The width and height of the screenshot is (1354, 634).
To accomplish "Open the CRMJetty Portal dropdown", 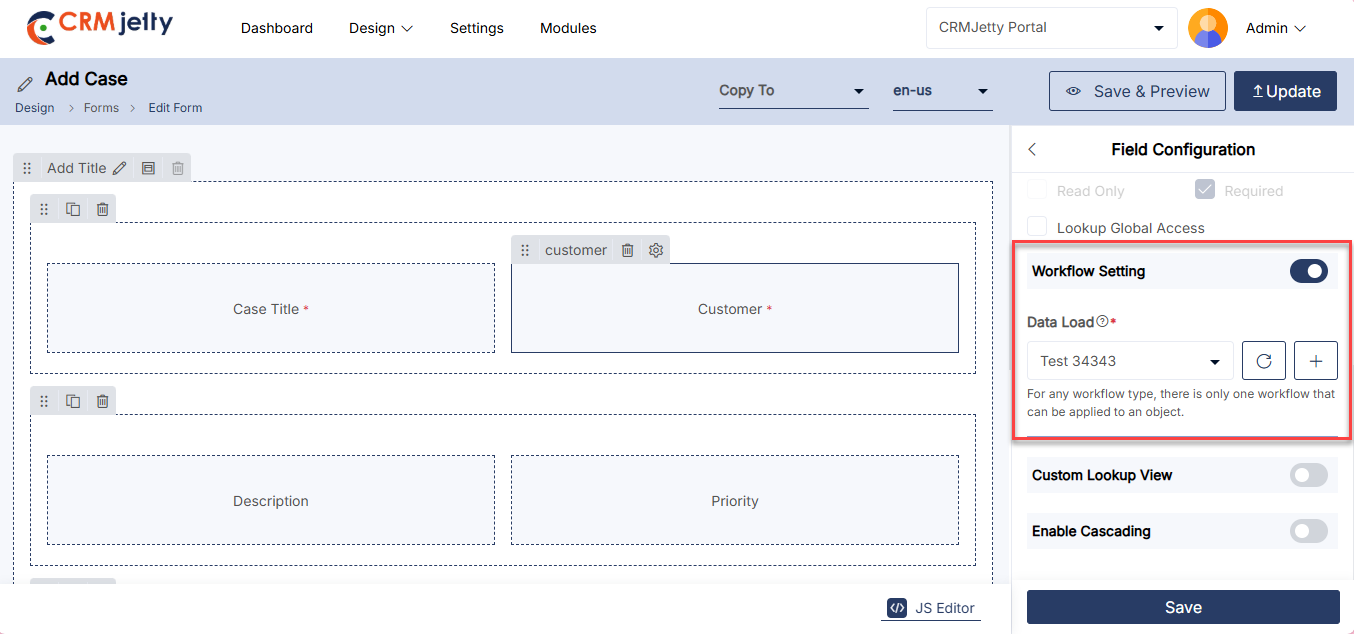I will point(1051,28).
